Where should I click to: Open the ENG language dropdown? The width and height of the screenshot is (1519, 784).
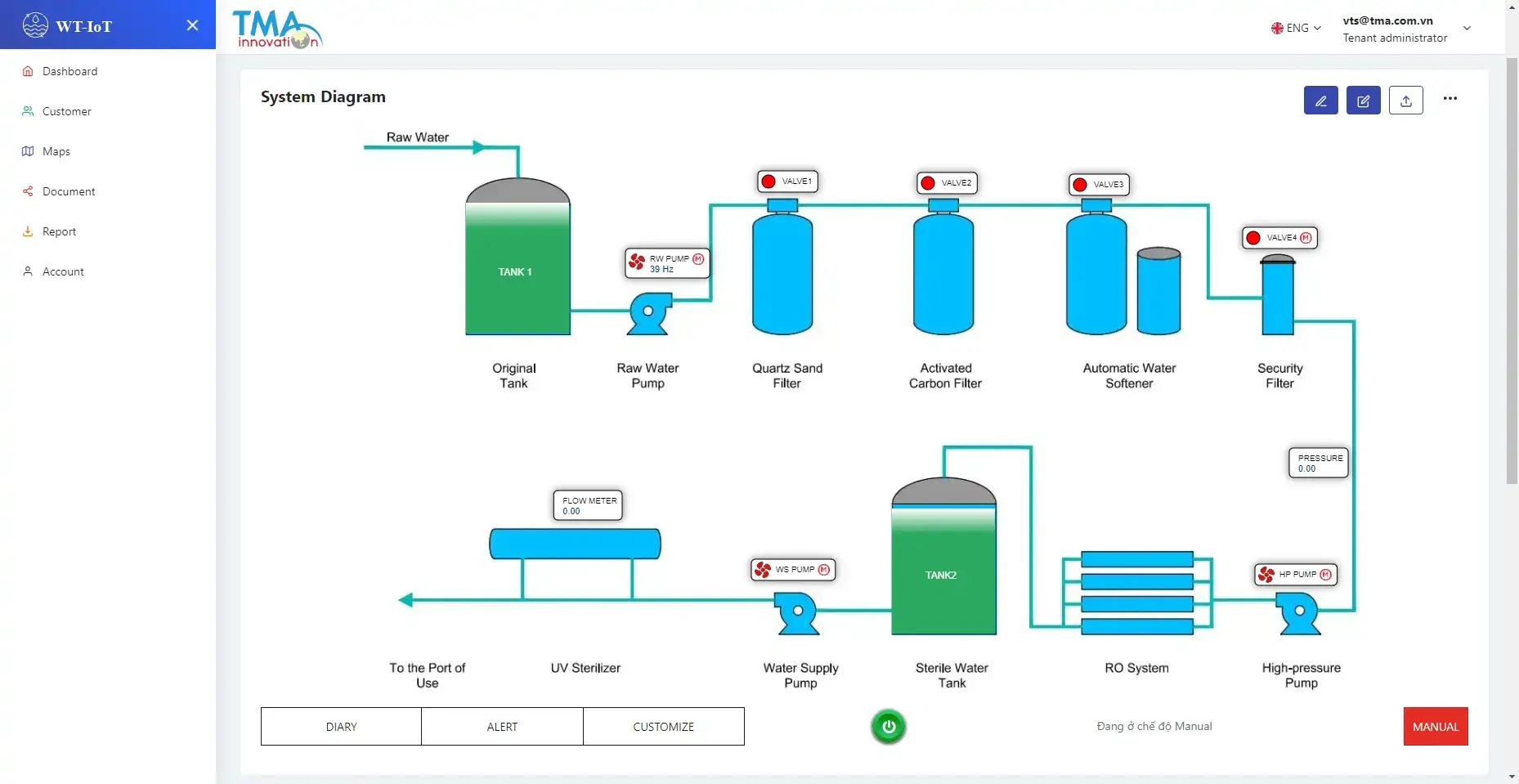click(1296, 28)
